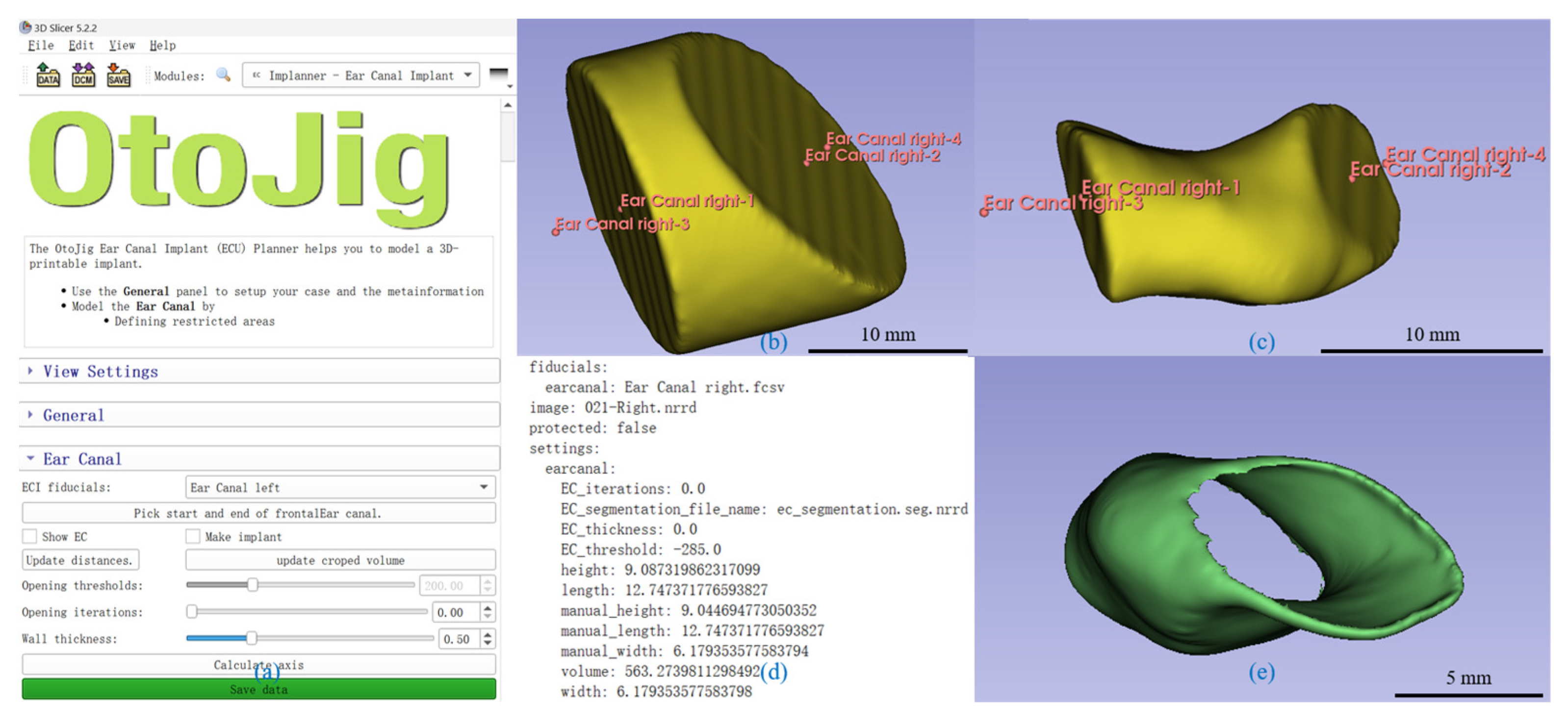Click the toolbar overflow arrow at right
This screenshot has height=722, width=1568.
pyautogui.click(x=510, y=87)
